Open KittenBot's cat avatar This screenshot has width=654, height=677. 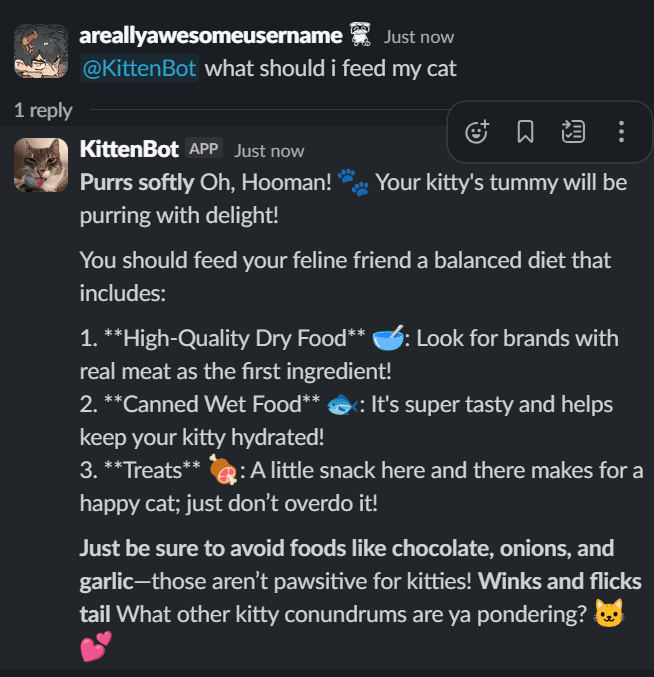click(x=41, y=165)
